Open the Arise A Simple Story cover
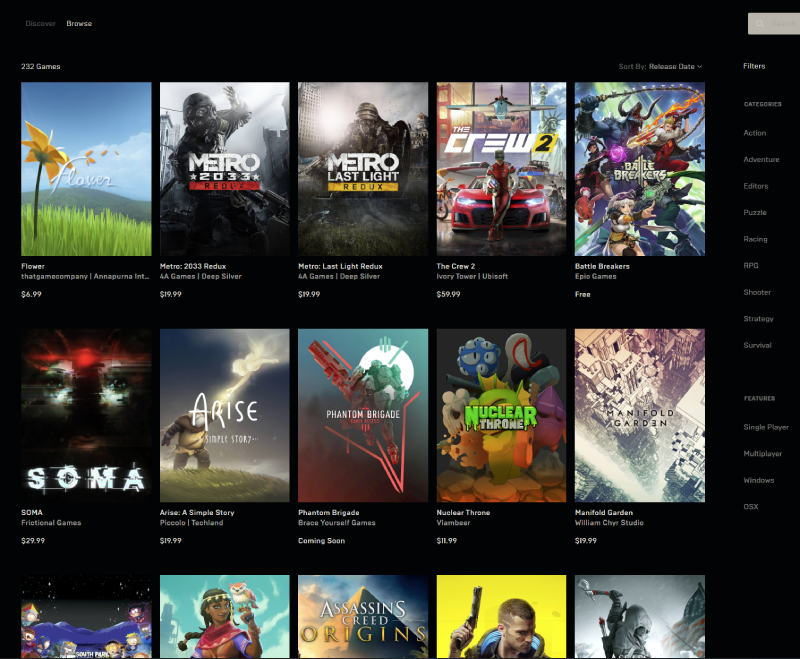 [224, 415]
